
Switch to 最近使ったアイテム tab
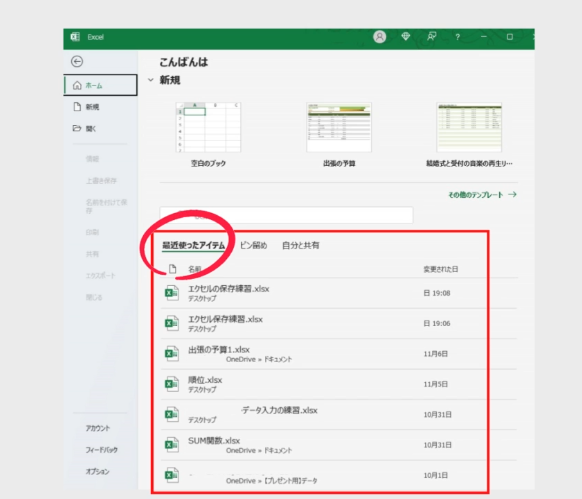click(x=194, y=245)
